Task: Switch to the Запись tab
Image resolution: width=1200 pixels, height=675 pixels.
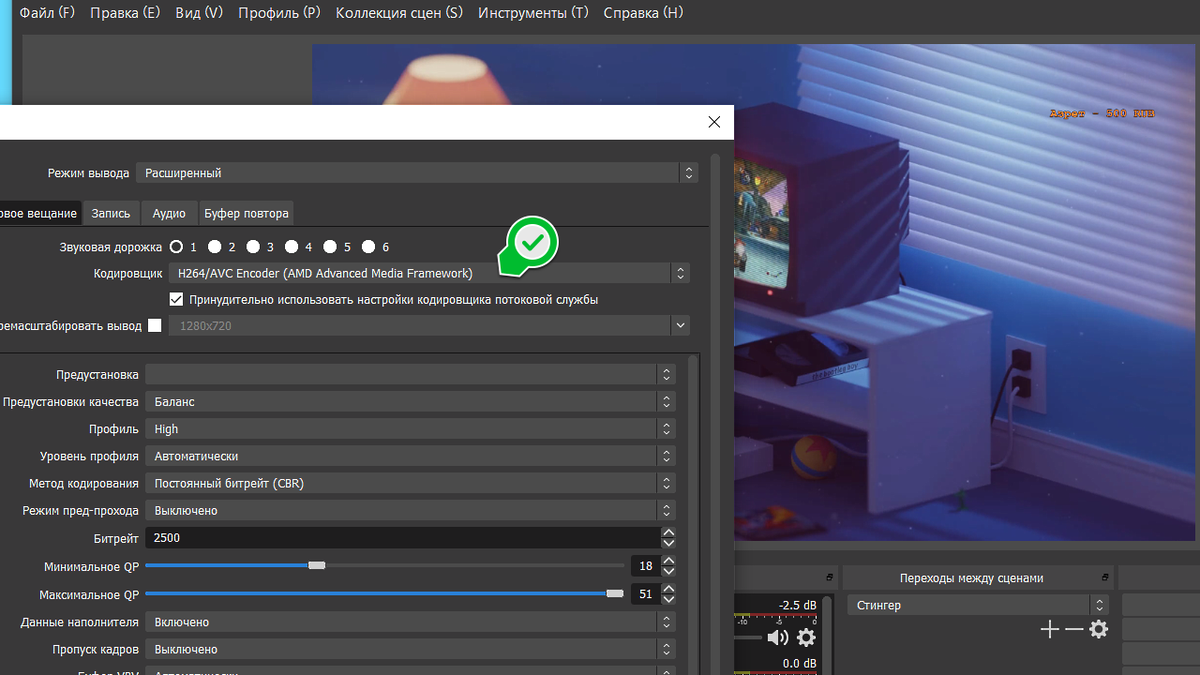Action: [x=111, y=213]
